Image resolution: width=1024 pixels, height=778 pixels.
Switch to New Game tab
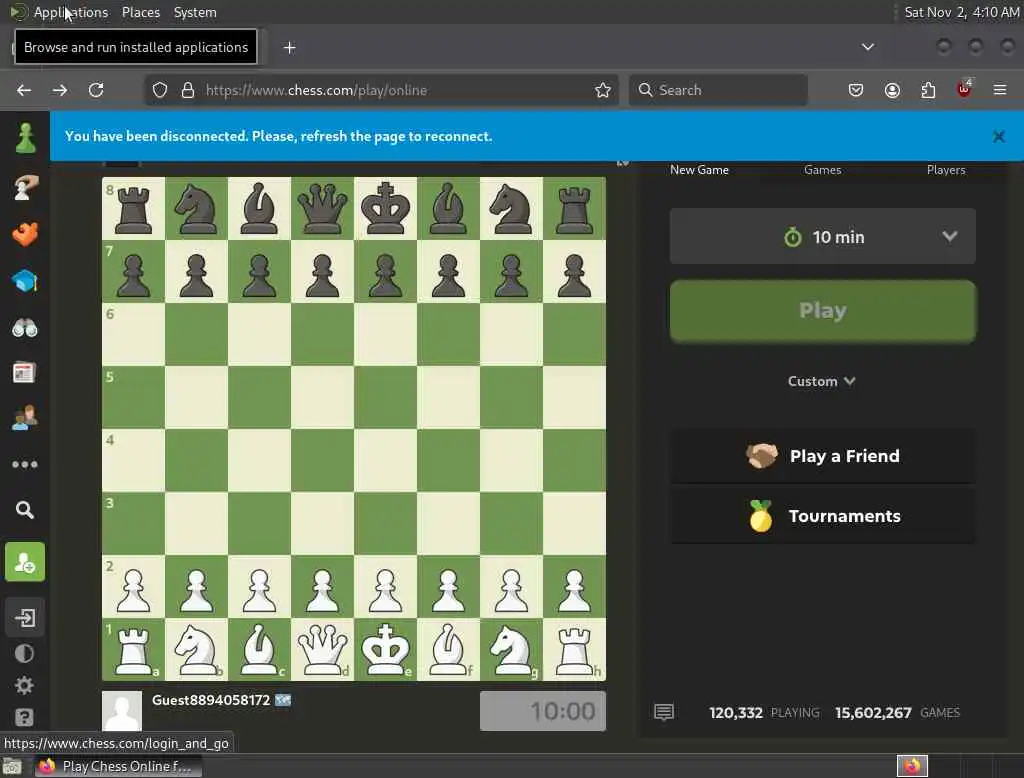(699, 170)
